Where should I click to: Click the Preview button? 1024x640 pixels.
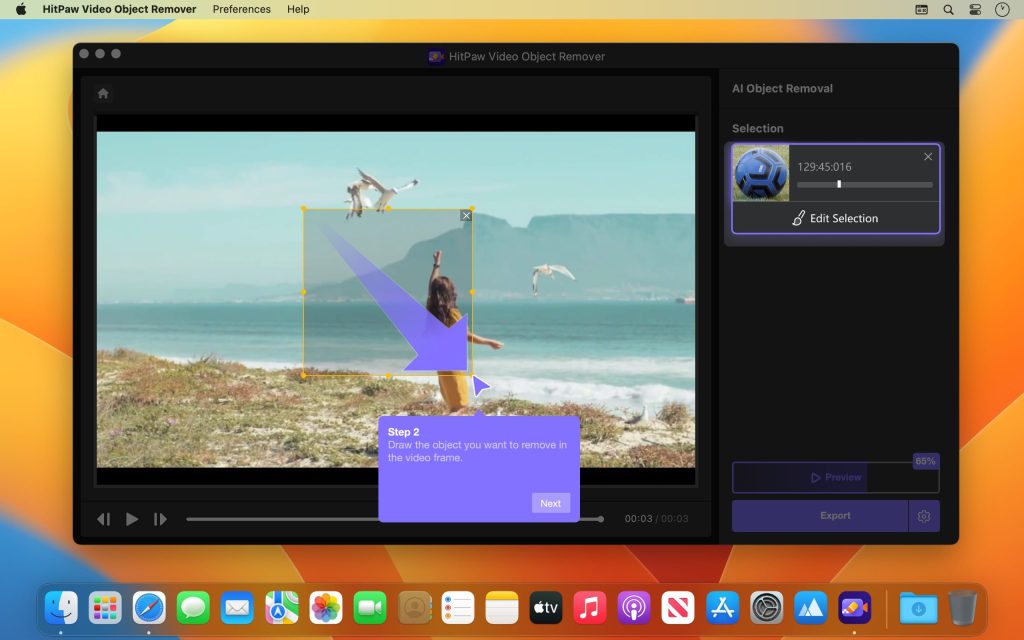tap(835, 477)
